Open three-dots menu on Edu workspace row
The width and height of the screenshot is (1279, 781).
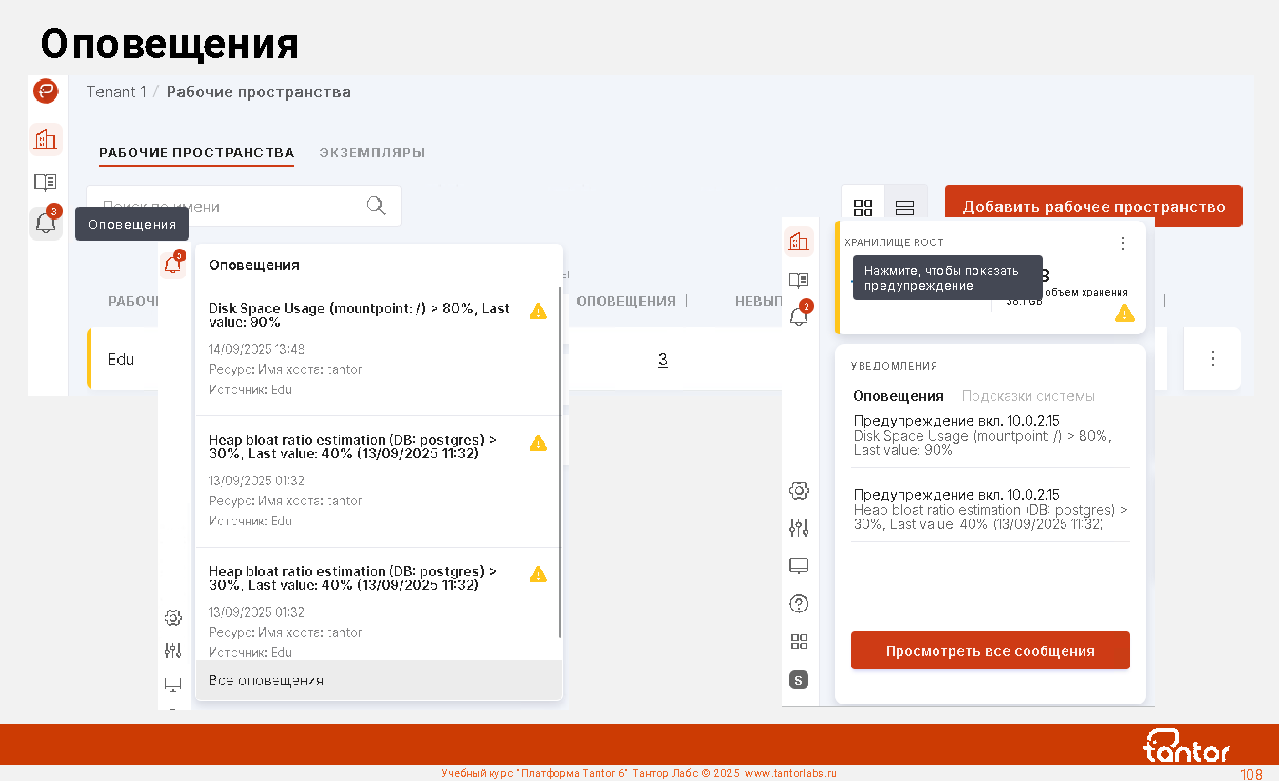coord(1212,358)
